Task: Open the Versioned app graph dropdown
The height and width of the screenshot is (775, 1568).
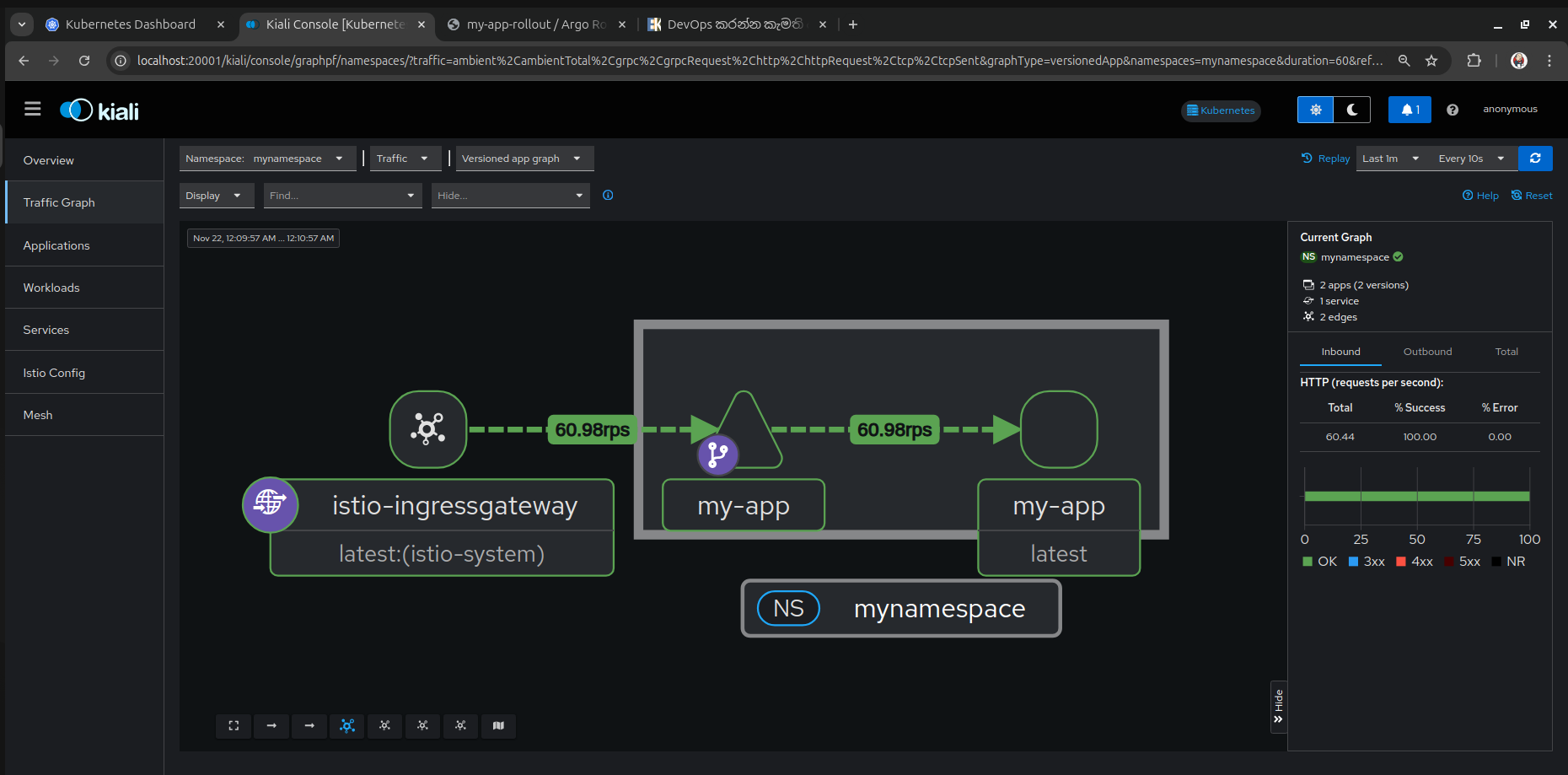Action: point(524,159)
